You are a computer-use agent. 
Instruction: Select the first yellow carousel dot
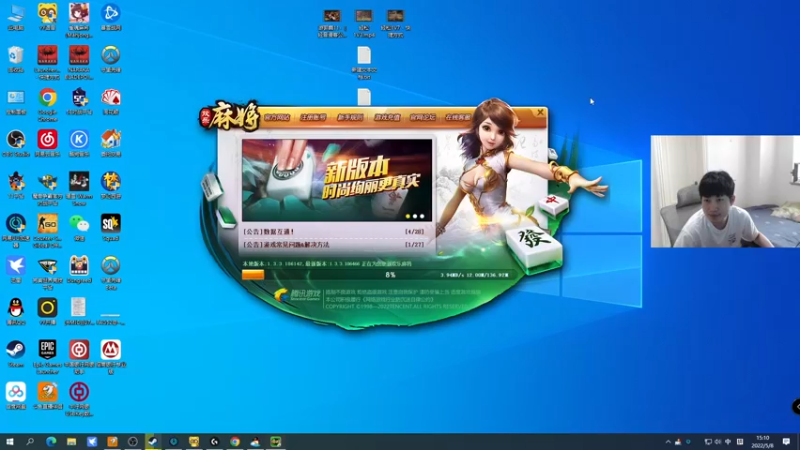point(408,216)
